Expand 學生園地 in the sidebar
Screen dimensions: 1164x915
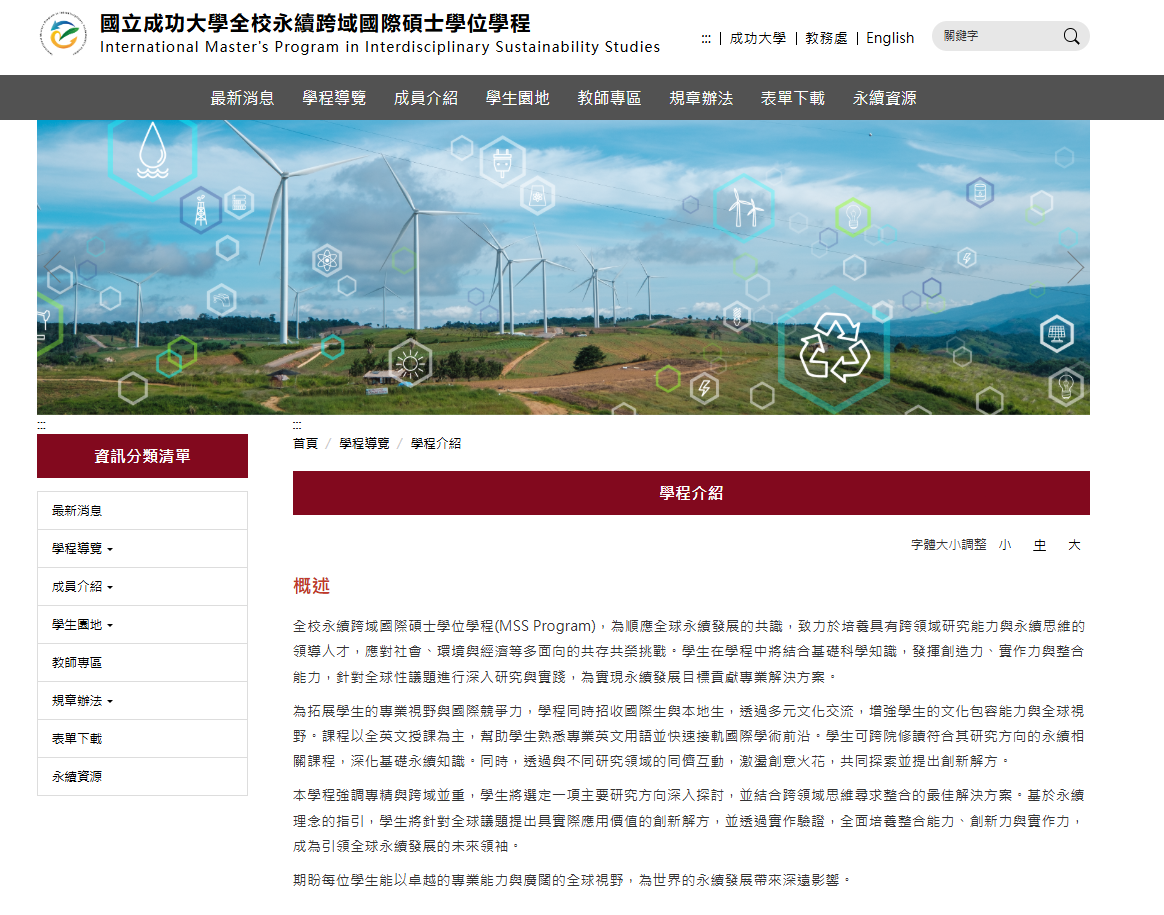click(82, 625)
